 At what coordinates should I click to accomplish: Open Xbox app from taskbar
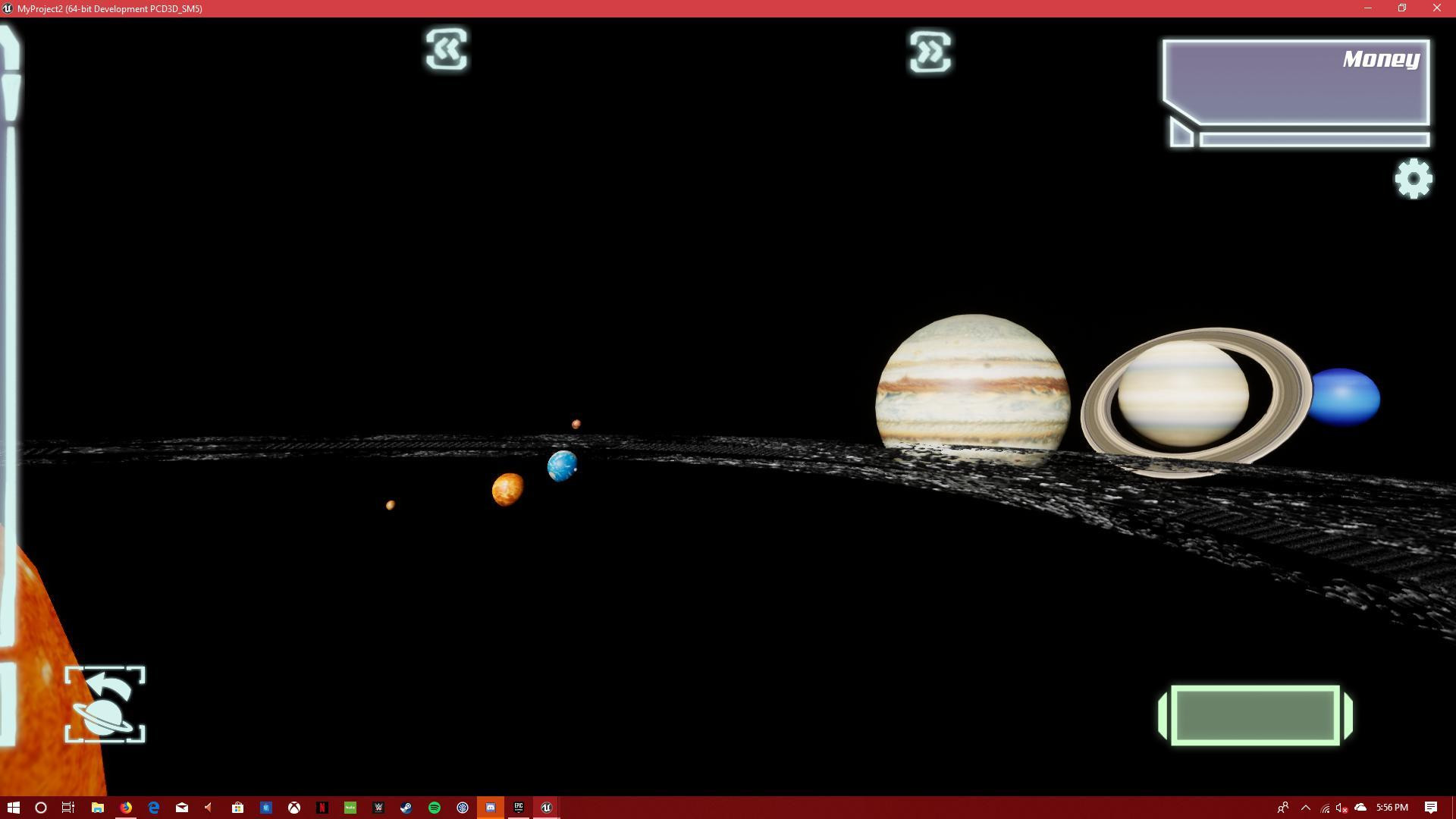click(x=294, y=808)
